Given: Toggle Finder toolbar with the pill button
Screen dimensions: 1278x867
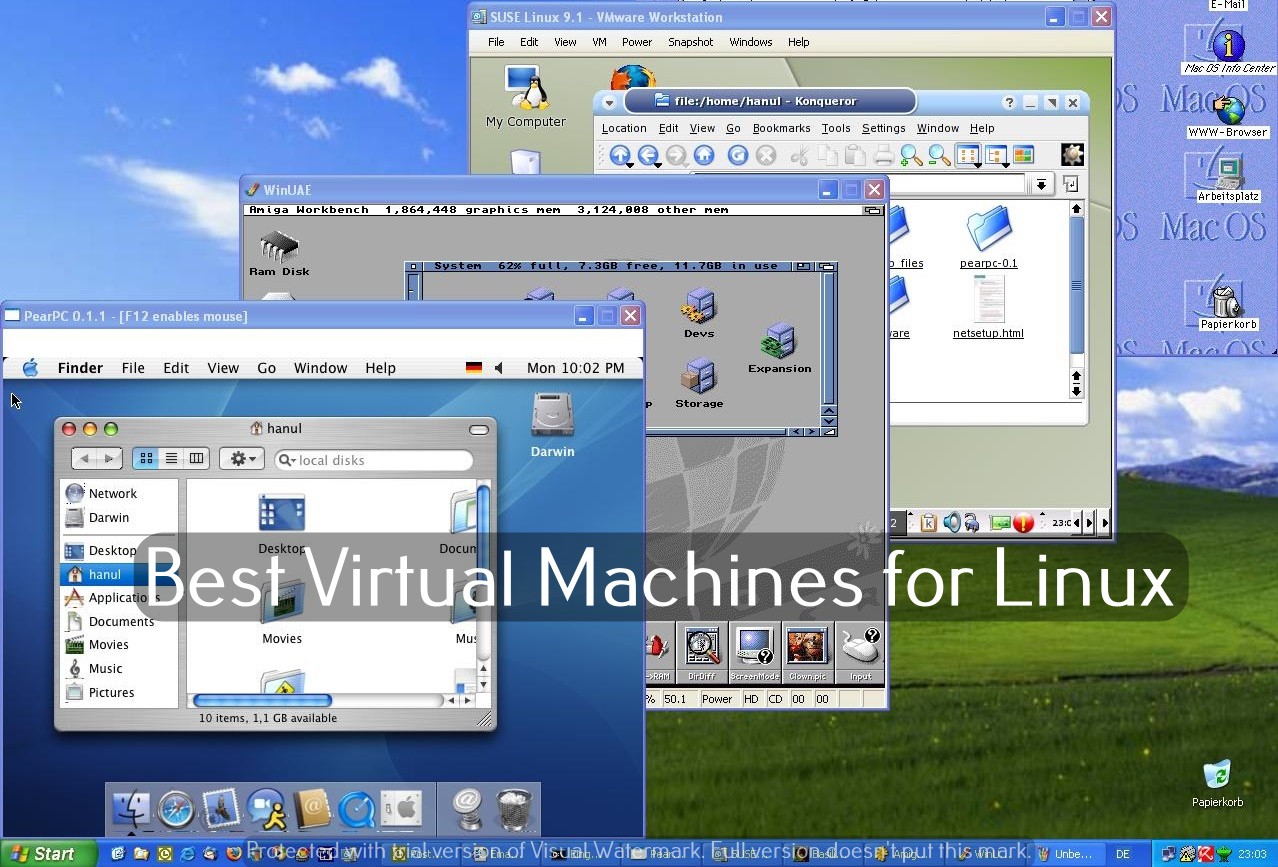Looking at the screenshot, I should pyautogui.click(x=479, y=429).
